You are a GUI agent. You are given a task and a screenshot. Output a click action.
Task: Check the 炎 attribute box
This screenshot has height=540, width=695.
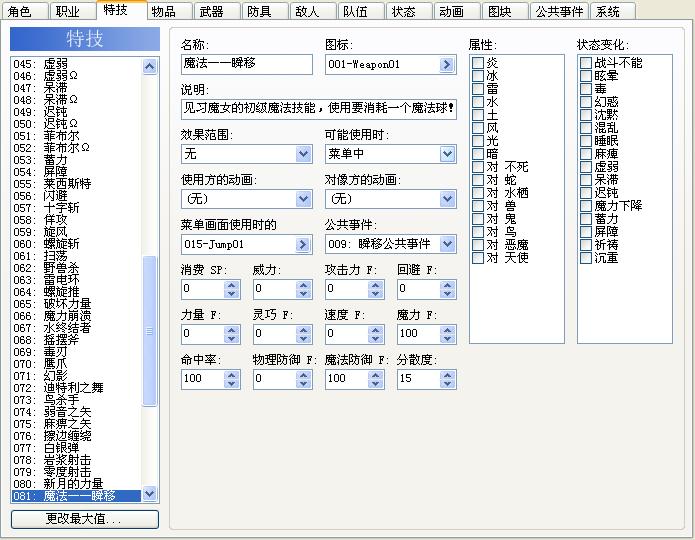click(478, 63)
